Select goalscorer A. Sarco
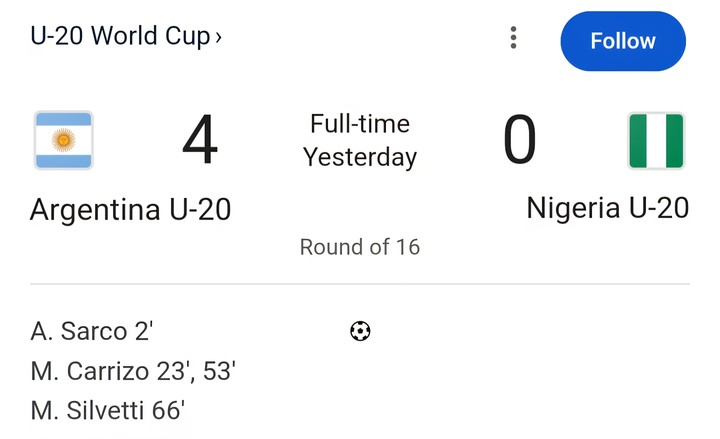This screenshot has height=439, width=720. pyautogui.click(x=79, y=331)
